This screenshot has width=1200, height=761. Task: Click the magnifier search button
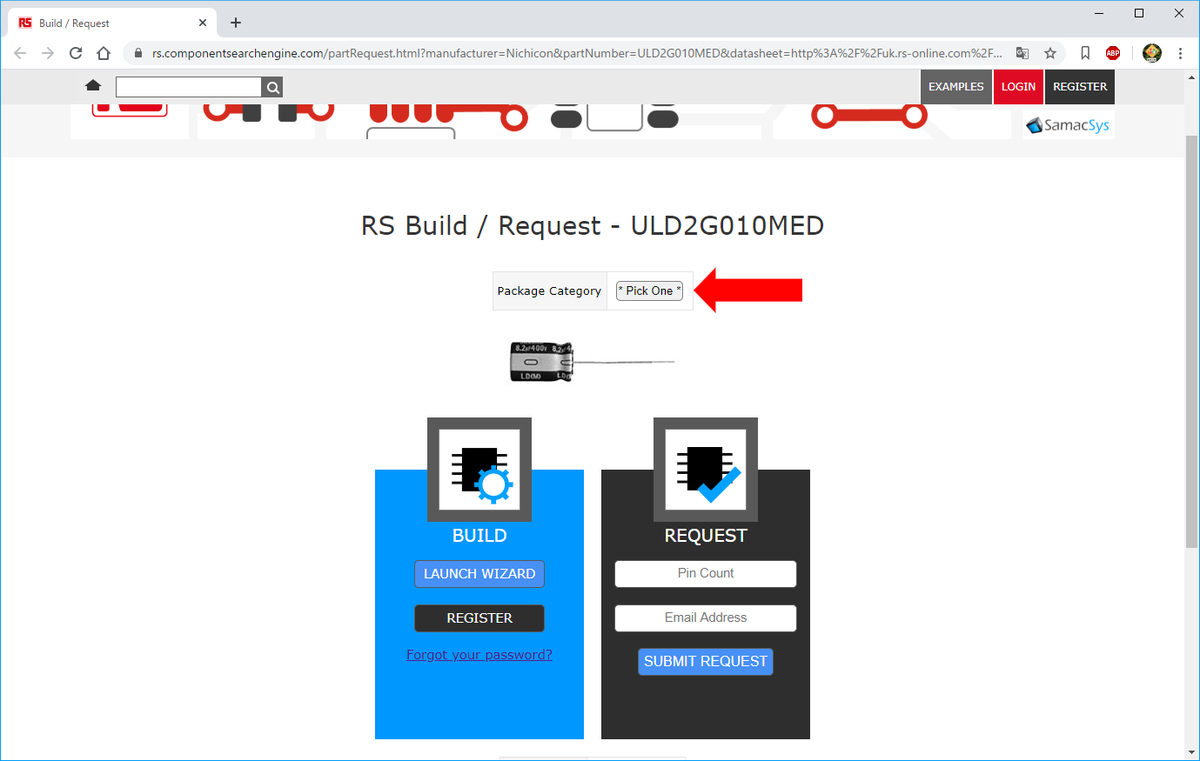273,87
